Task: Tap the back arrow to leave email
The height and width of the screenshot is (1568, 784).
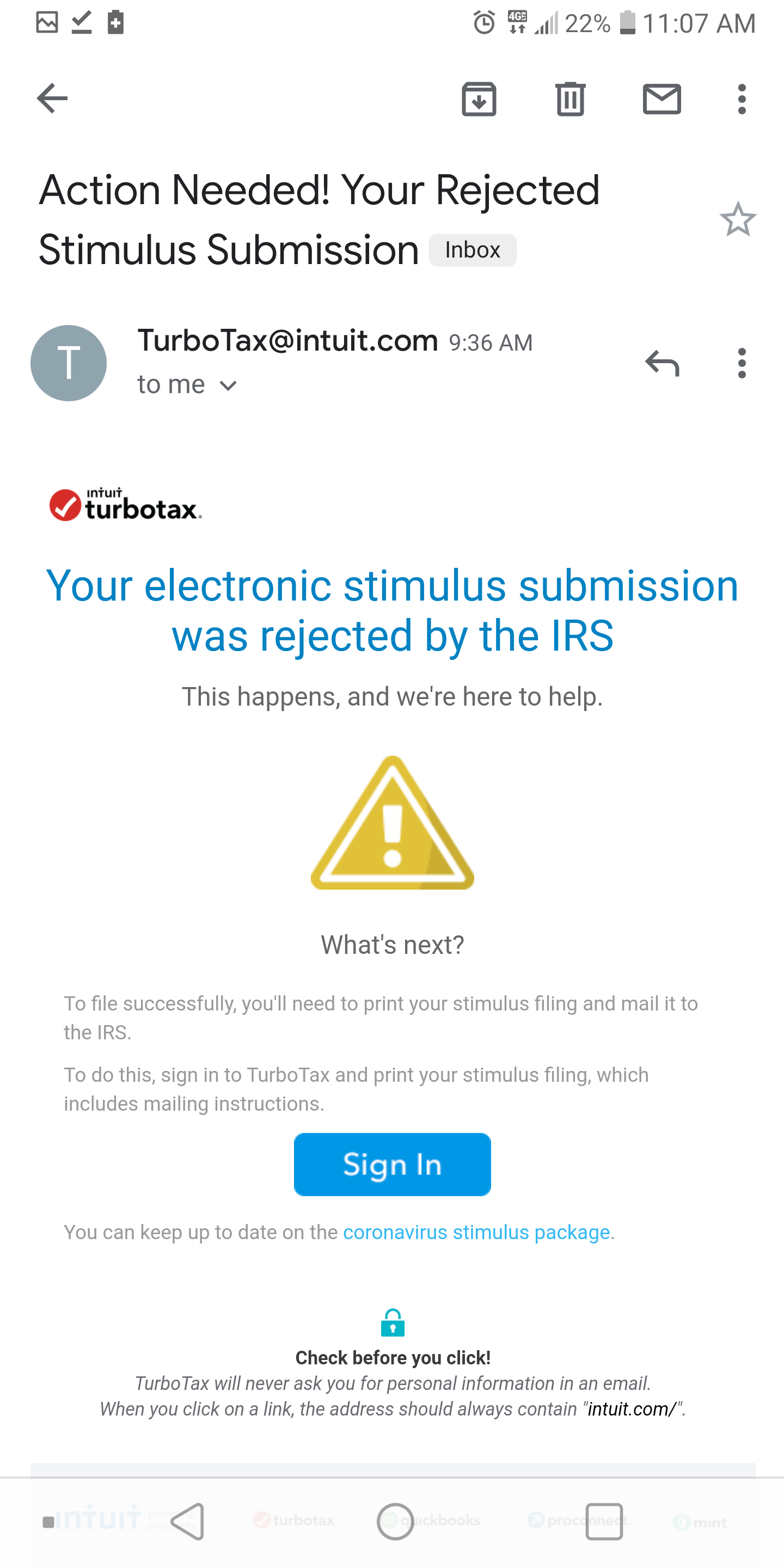Action: click(52, 99)
